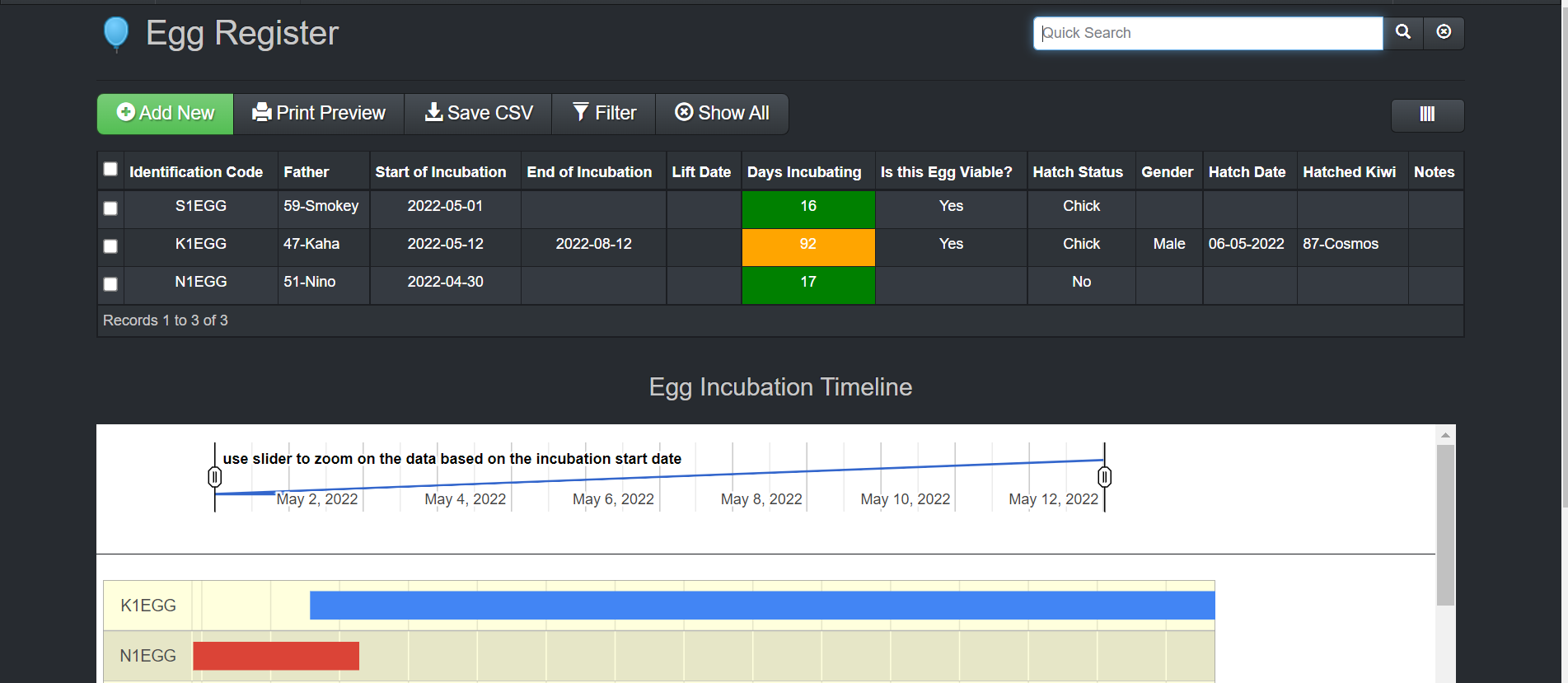Sort by Days Incubating column header
The height and width of the screenshot is (683, 1568).
point(804,172)
